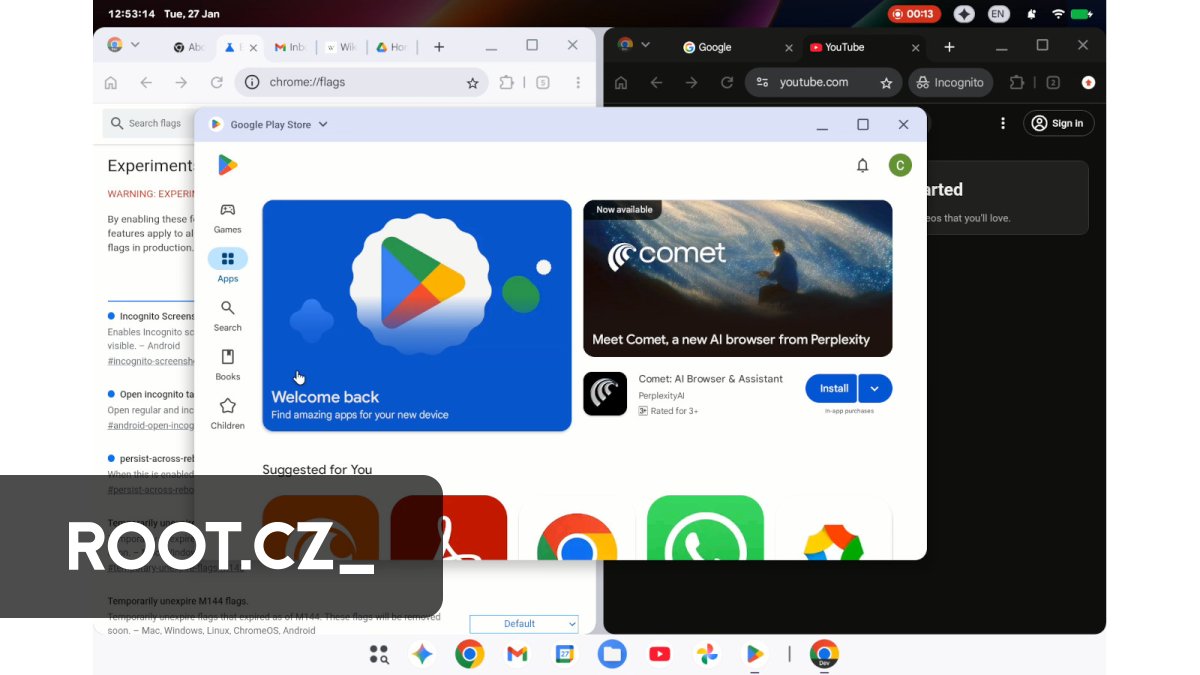Add a new tab in flags Chrome window
This screenshot has height=675, width=1200.
(x=439, y=47)
